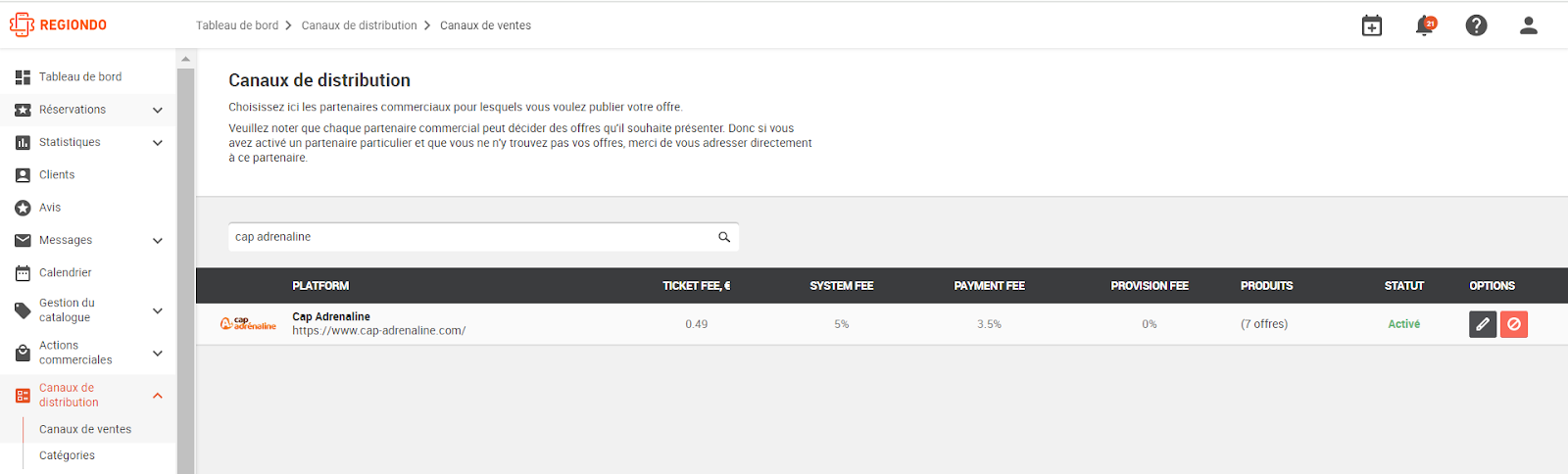Click the Avis star icon

tap(23, 208)
